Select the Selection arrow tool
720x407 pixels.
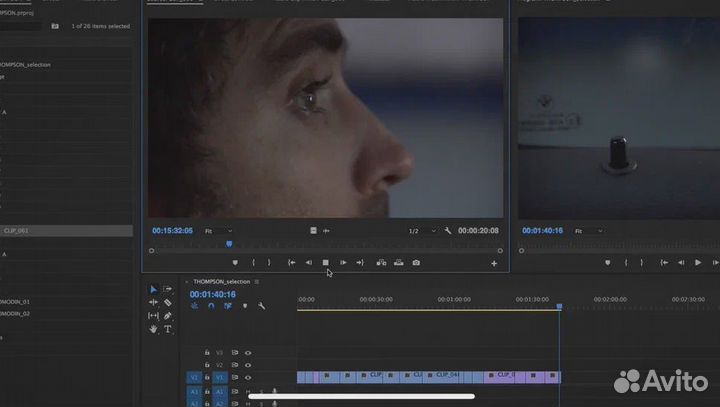(x=153, y=289)
